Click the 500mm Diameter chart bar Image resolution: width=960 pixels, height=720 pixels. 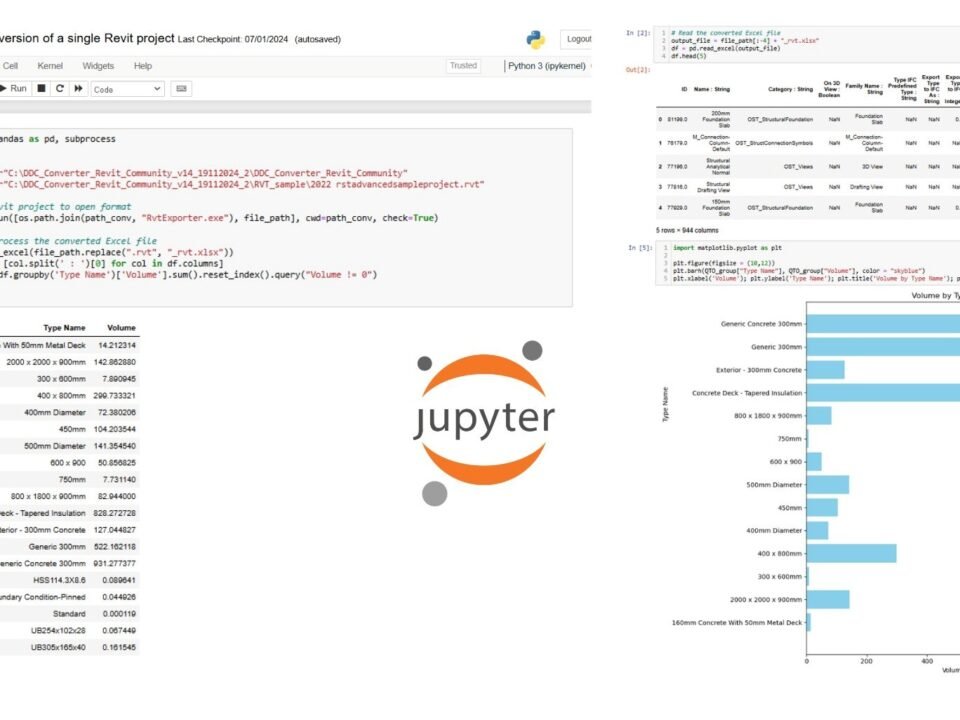tap(828, 485)
